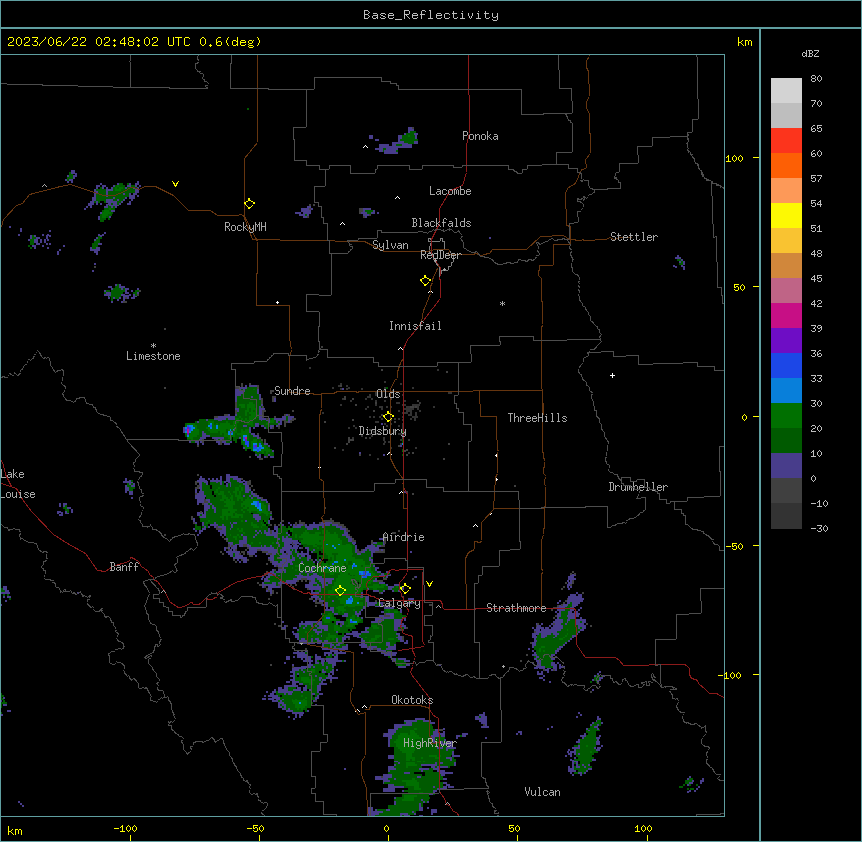Select the dark orange 57-60 dBZ swatch

click(786, 165)
